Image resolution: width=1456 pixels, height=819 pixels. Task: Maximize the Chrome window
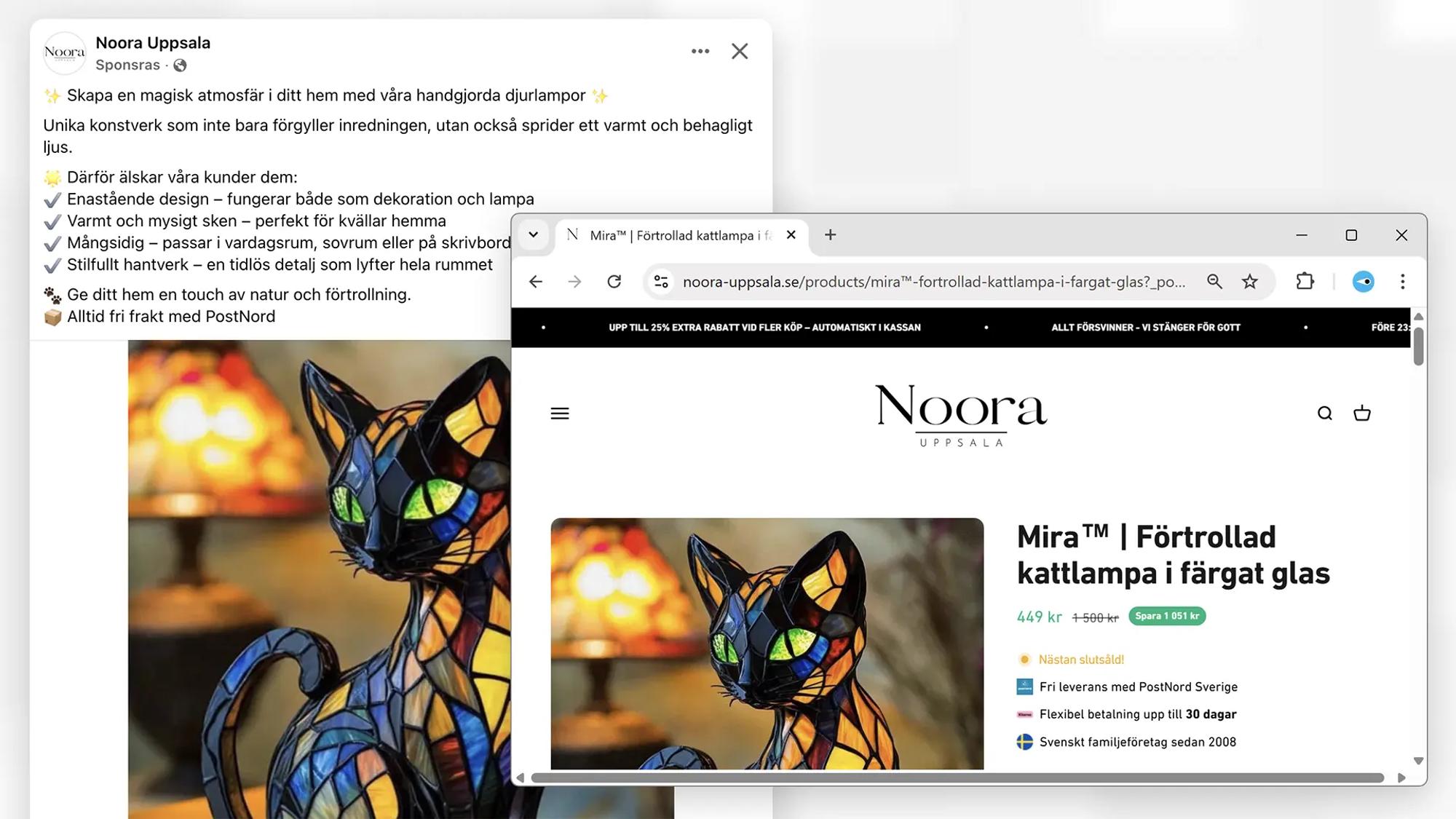click(x=1351, y=235)
